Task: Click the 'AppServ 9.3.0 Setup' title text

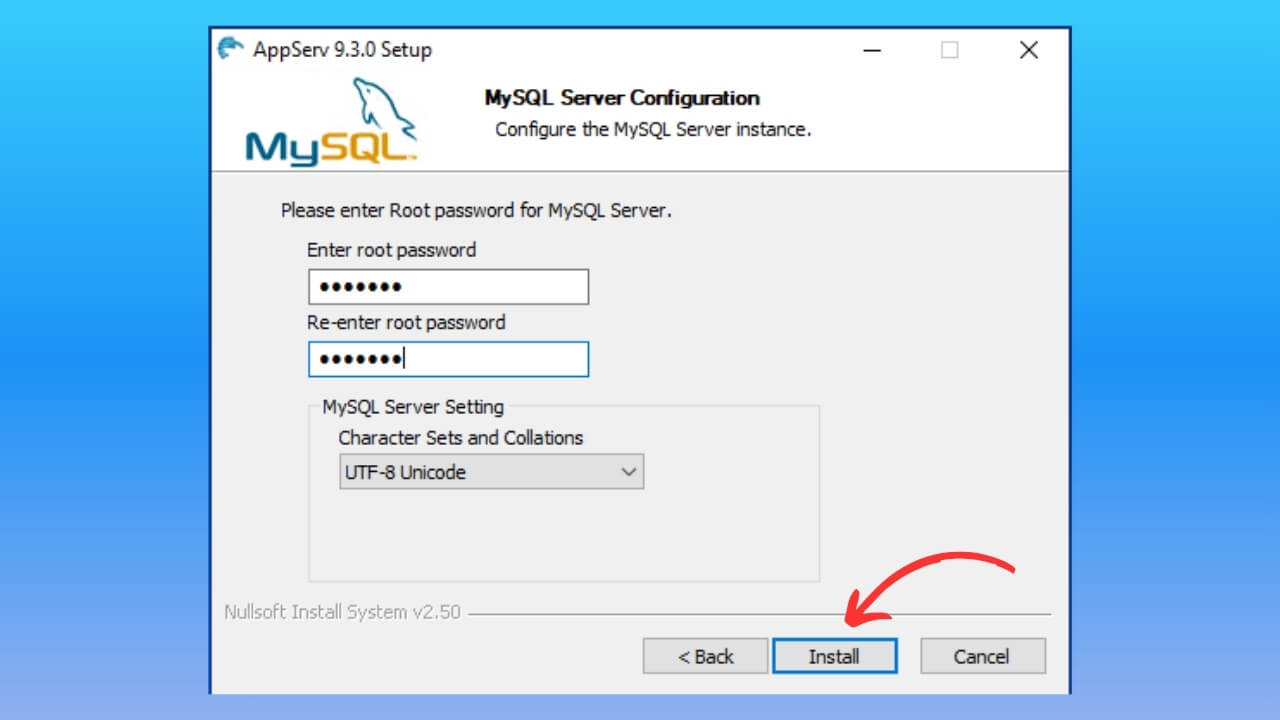Action: tap(342, 50)
